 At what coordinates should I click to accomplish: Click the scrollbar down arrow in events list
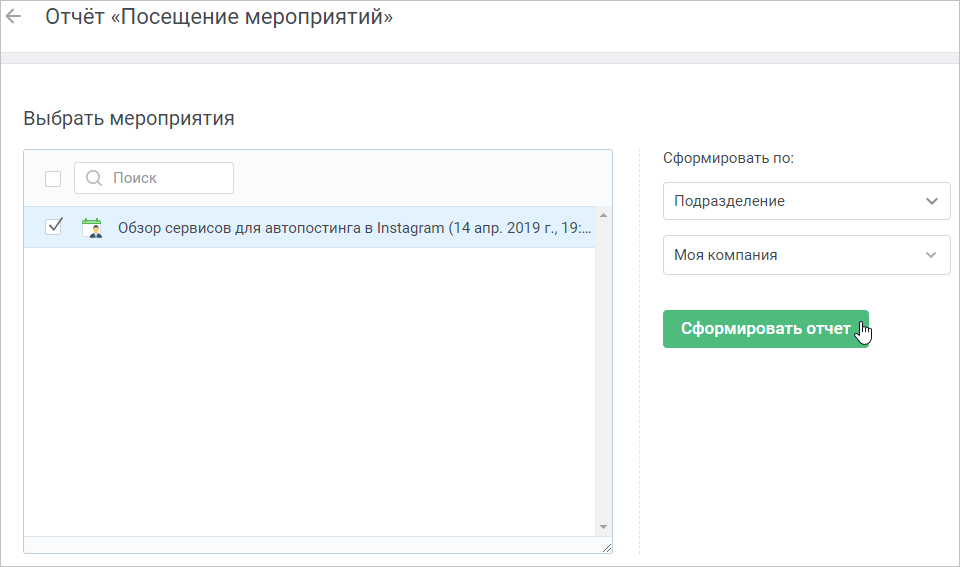(603, 527)
